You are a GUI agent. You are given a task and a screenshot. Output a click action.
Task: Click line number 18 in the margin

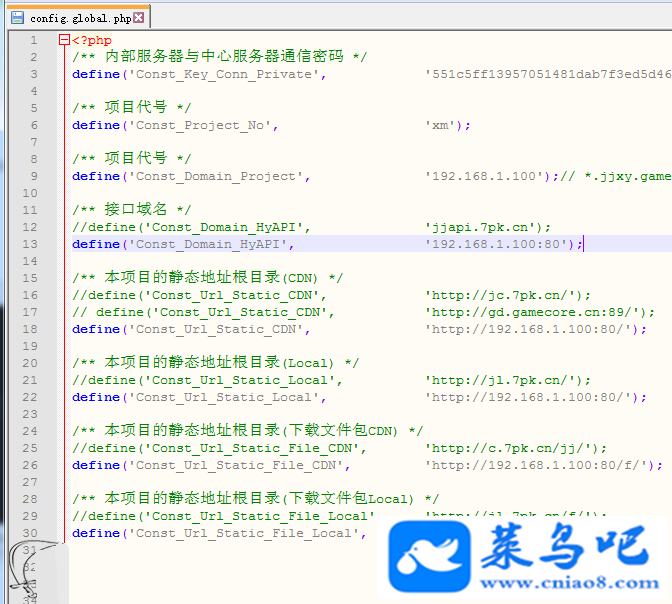click(30, 329)
